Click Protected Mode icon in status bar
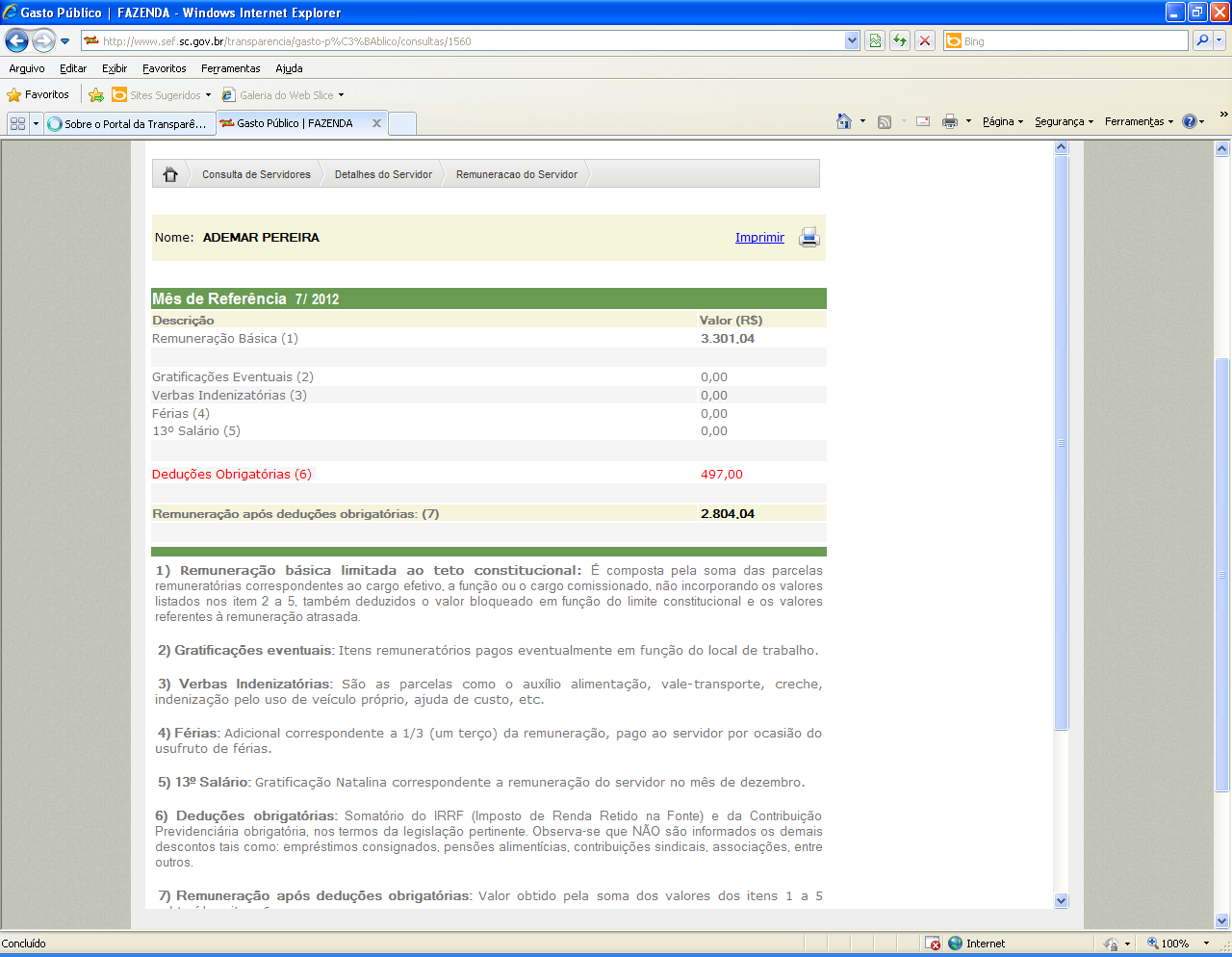 pyautogui.click(x=1112, y=944)
